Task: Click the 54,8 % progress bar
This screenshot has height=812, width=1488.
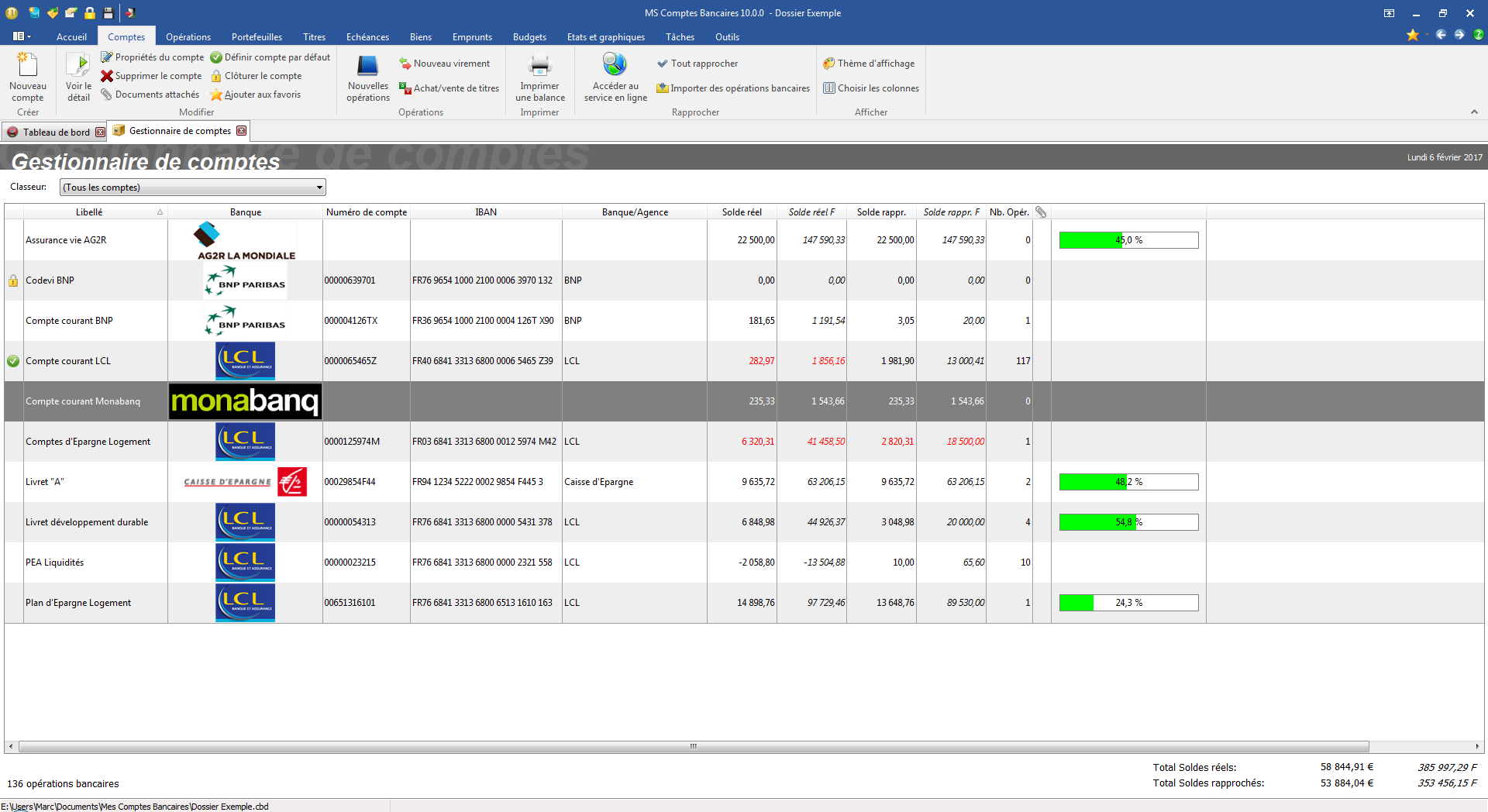Action: coord(1128,522)
